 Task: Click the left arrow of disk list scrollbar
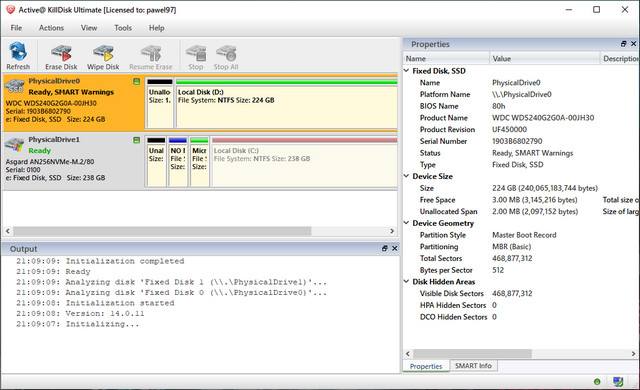click(x=8, y=231)
